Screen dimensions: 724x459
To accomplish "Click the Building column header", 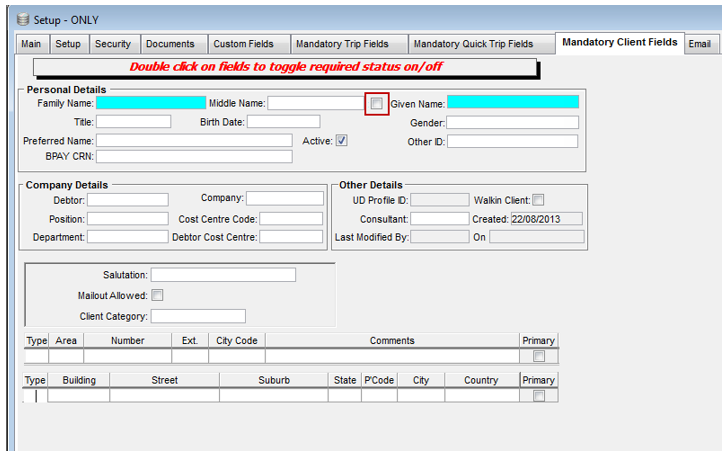I will click(x=79, y=380).
